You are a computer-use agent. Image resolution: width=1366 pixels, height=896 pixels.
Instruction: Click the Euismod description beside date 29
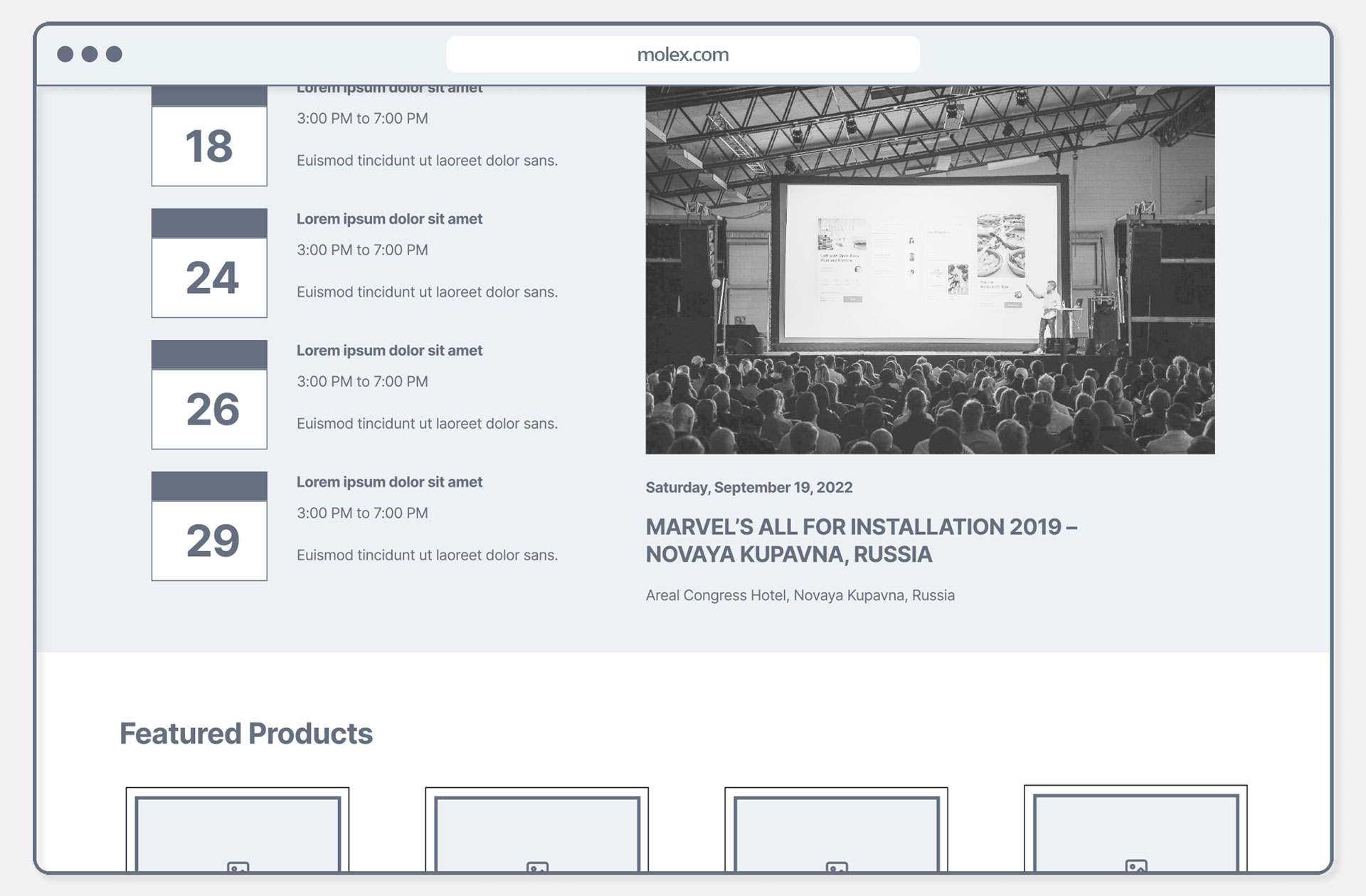click(427, 555)
